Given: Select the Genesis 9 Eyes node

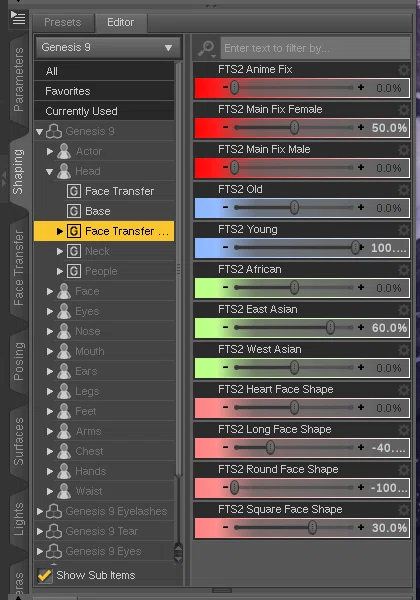Looking at the screenshot, I should coord(103,551).
